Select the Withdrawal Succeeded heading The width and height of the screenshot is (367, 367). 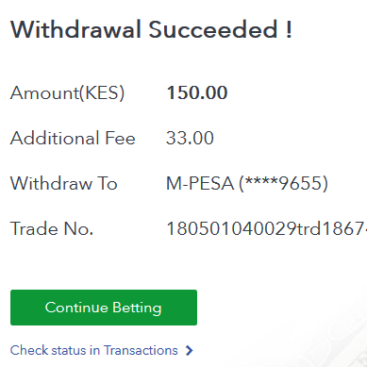click(x=151, y=30)
